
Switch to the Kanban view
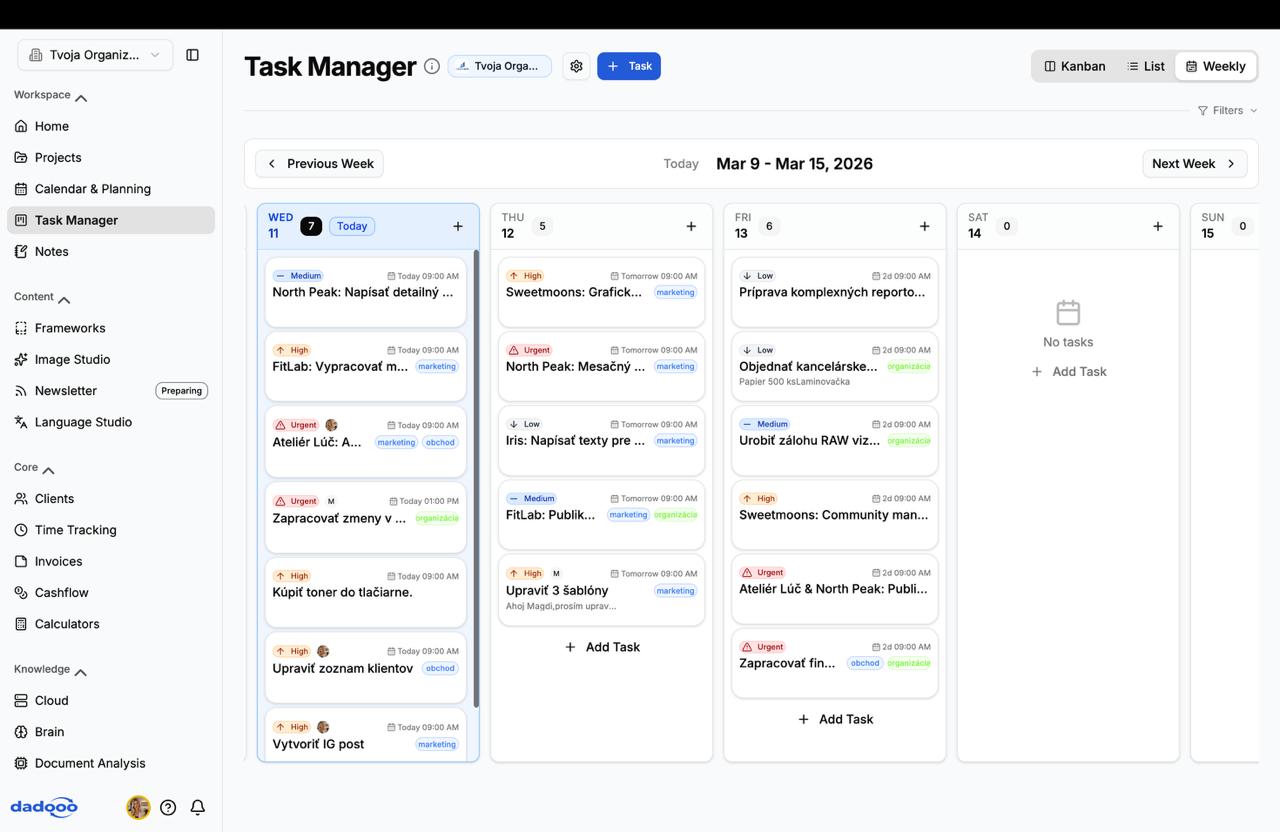1075,66
